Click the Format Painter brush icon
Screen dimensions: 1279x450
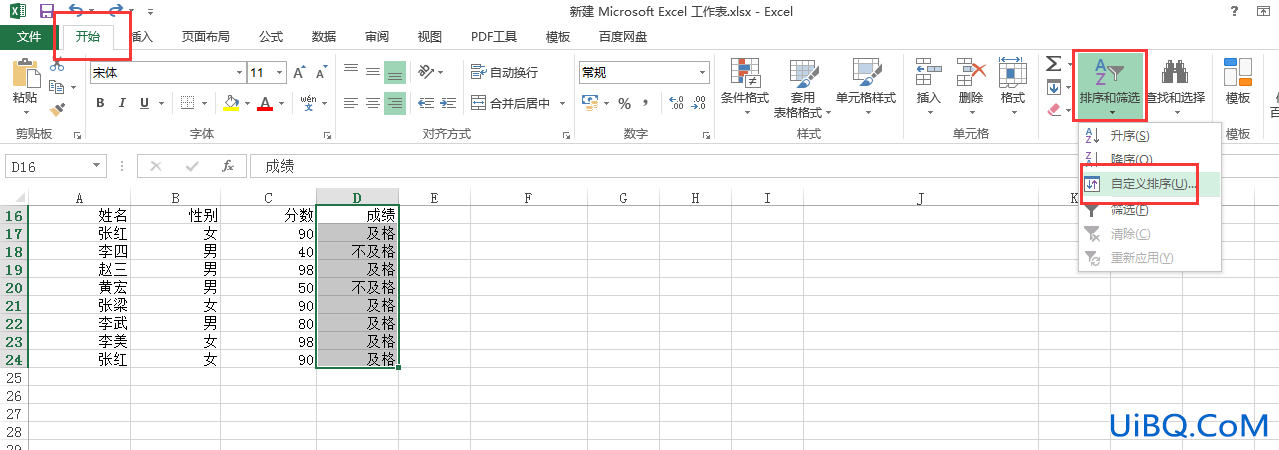point(57,108)
